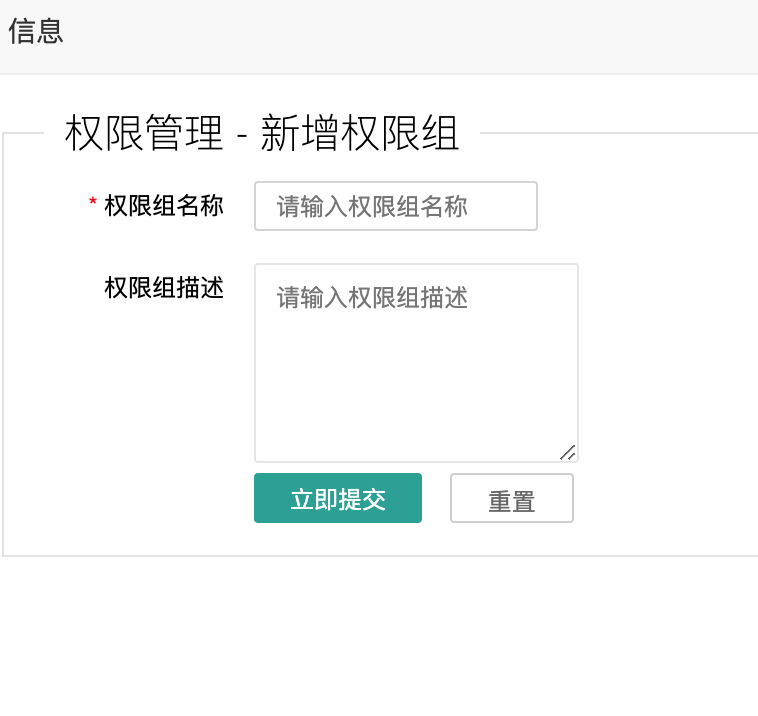
Task: Place cursor in the group name box
Action: click(x=396, y=206)
